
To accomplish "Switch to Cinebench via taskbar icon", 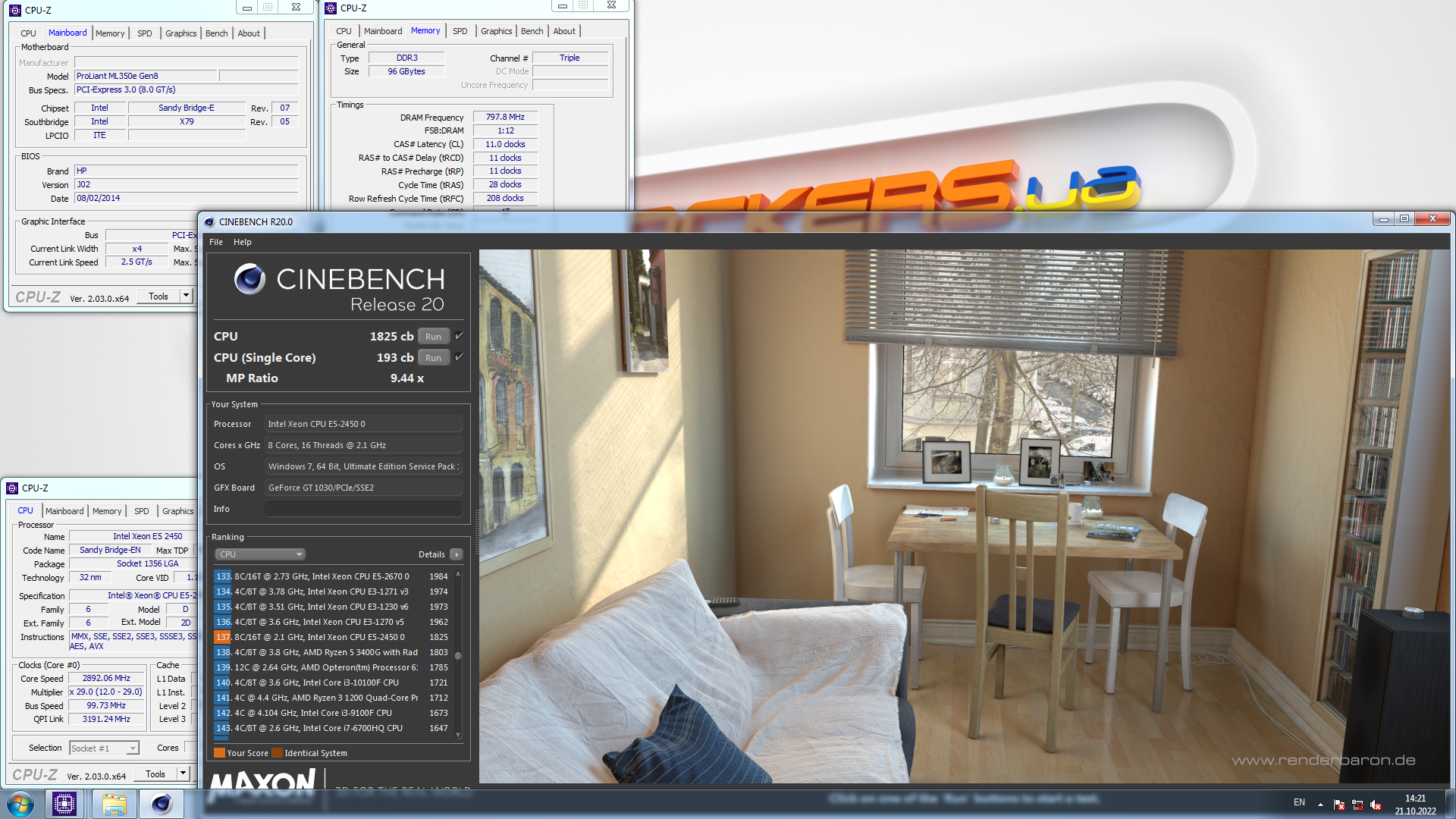I will pyautogui.click(x=162, y=804).
